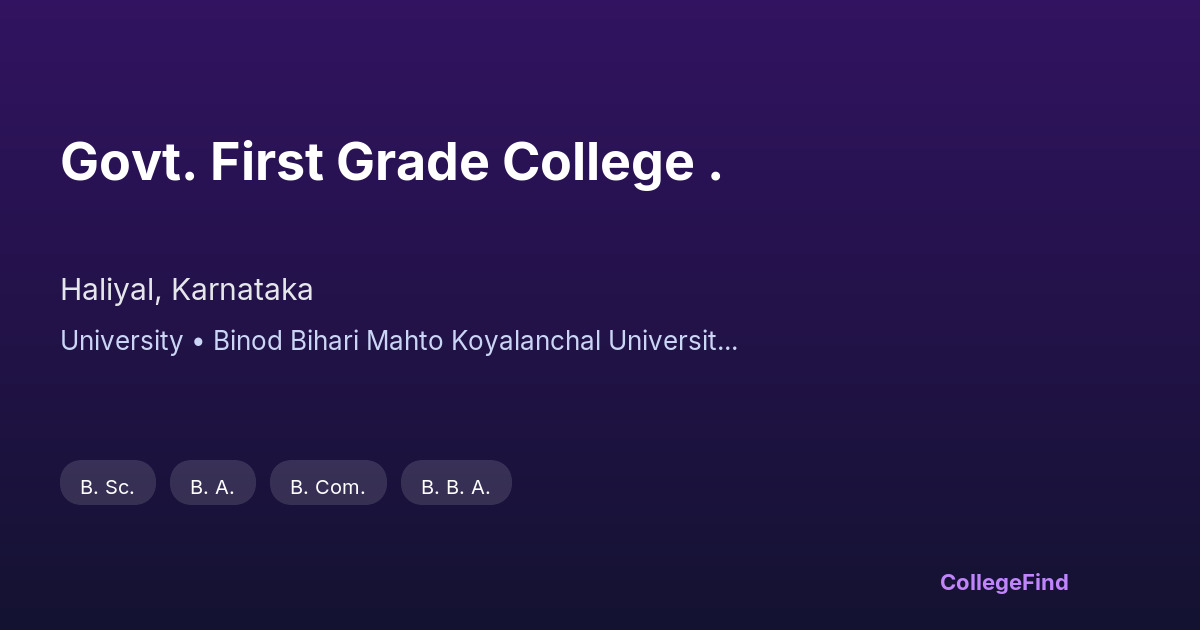This screenshot has height=630, width=1200.
Task: Click the CollegeFind brand logo
Action: [x=1003, y=582]
